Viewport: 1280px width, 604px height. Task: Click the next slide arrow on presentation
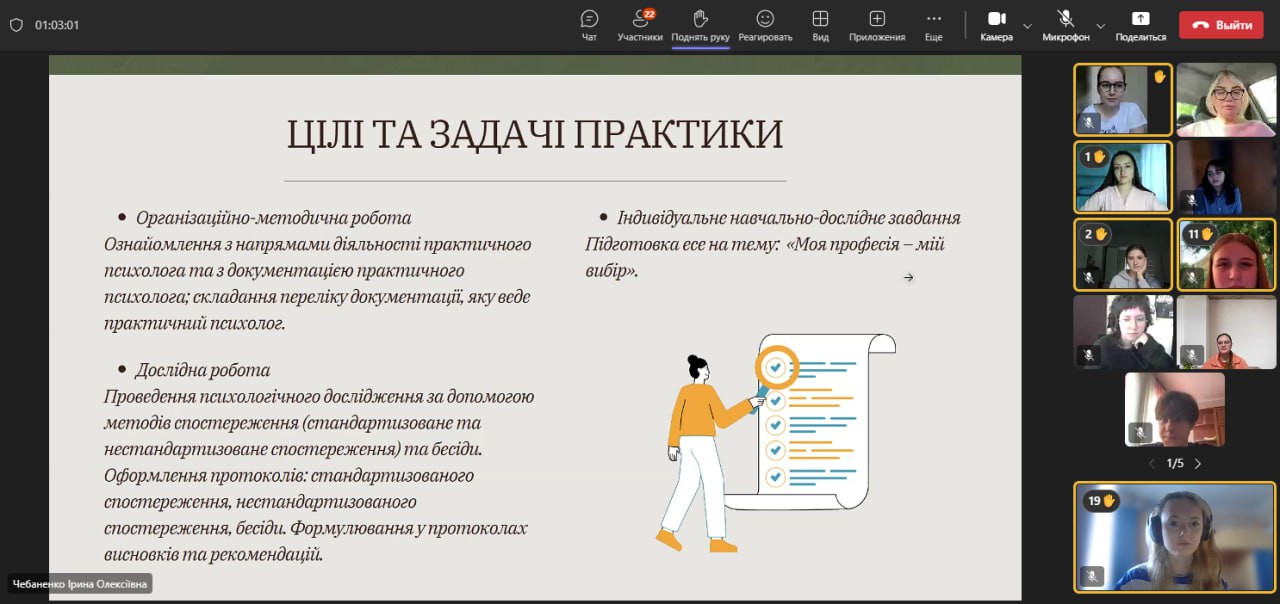(908, 277)
